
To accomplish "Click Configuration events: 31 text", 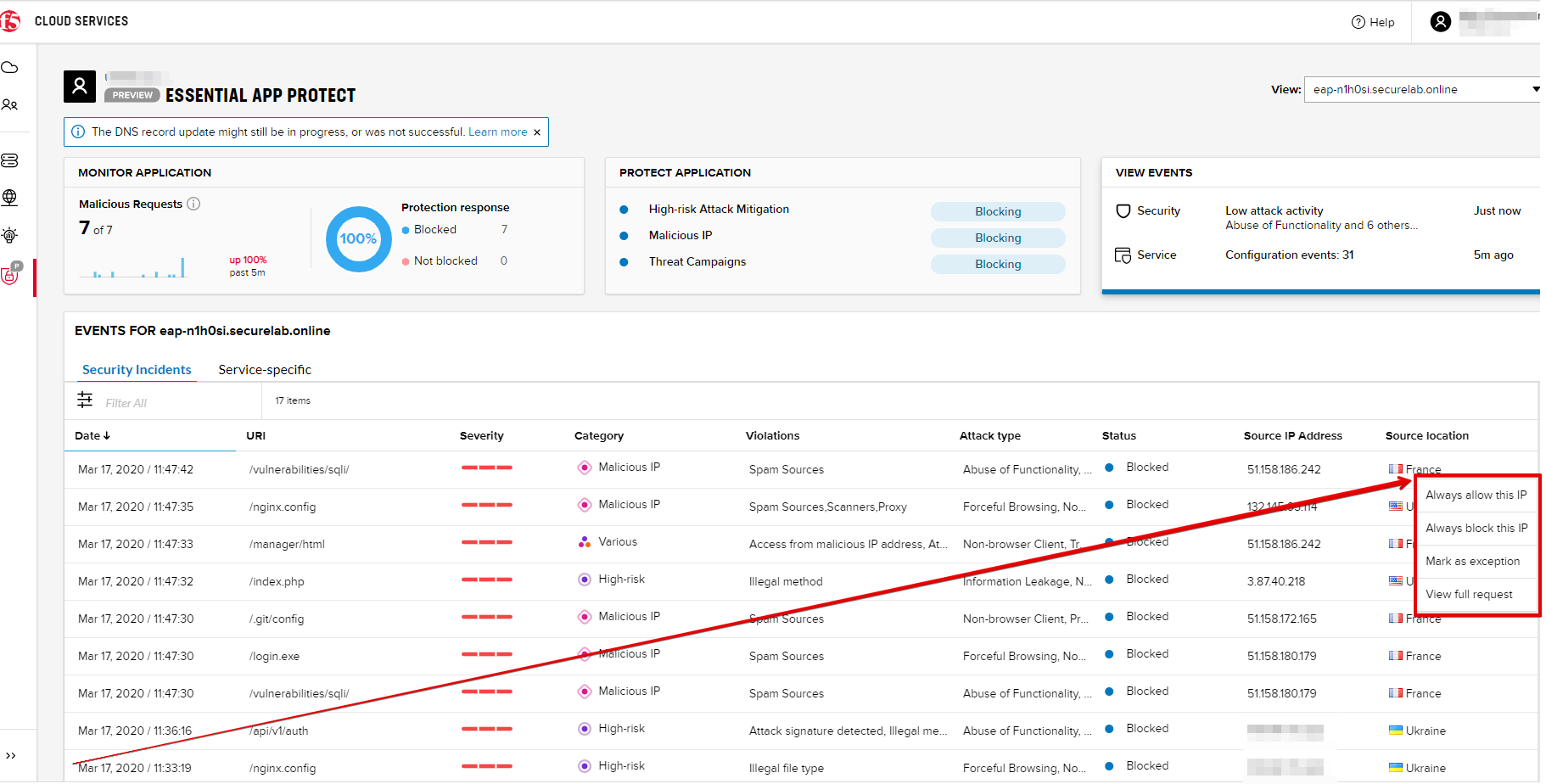I will [x=1289, y=255].
